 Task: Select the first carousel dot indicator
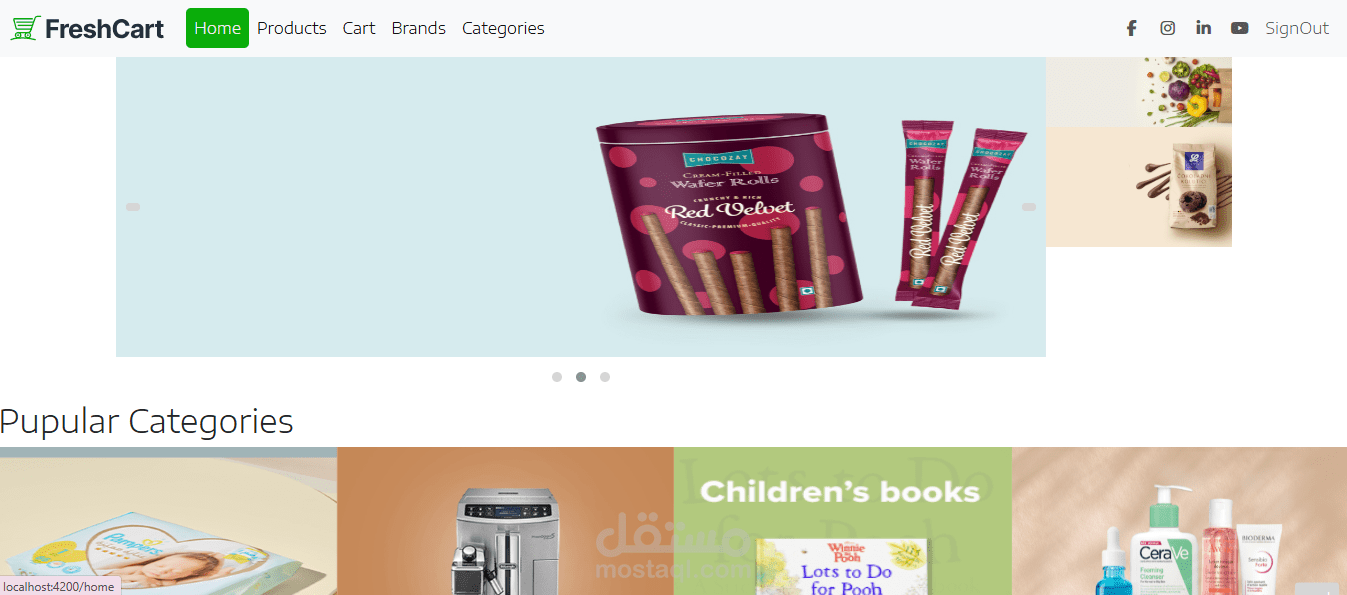pos(557,377)
